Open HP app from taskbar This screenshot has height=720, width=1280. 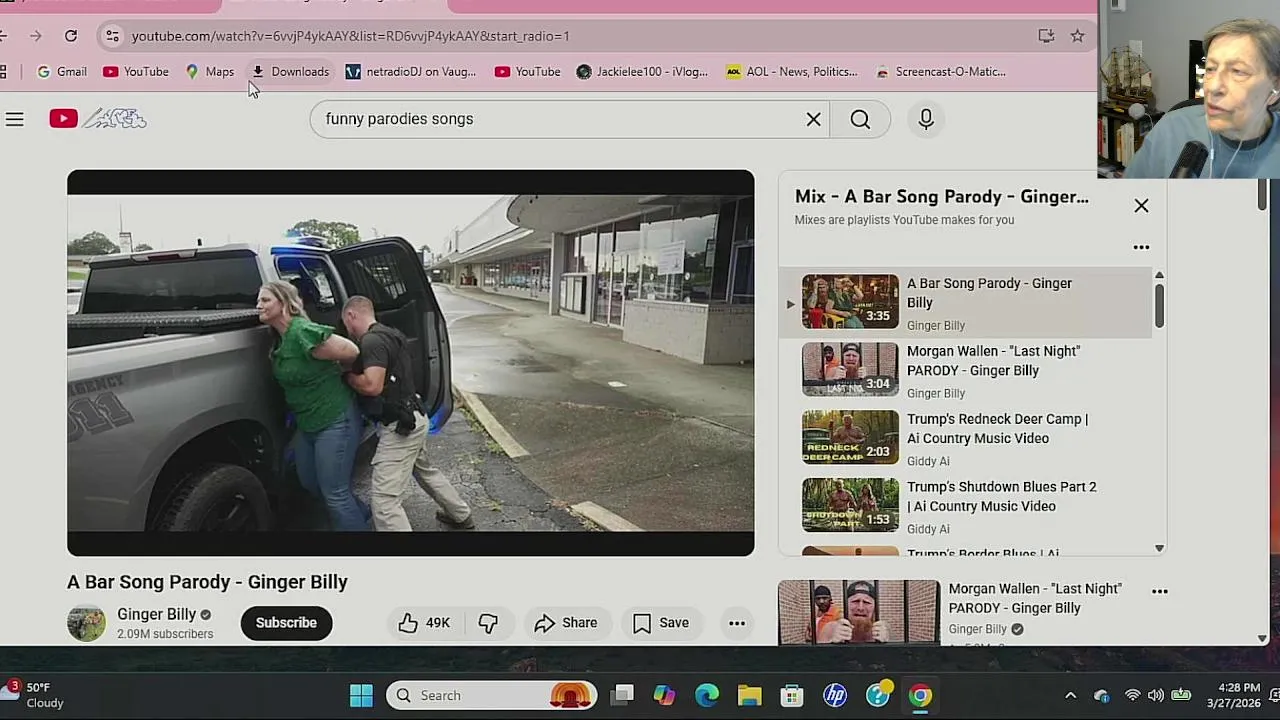[x=835, y=695]
